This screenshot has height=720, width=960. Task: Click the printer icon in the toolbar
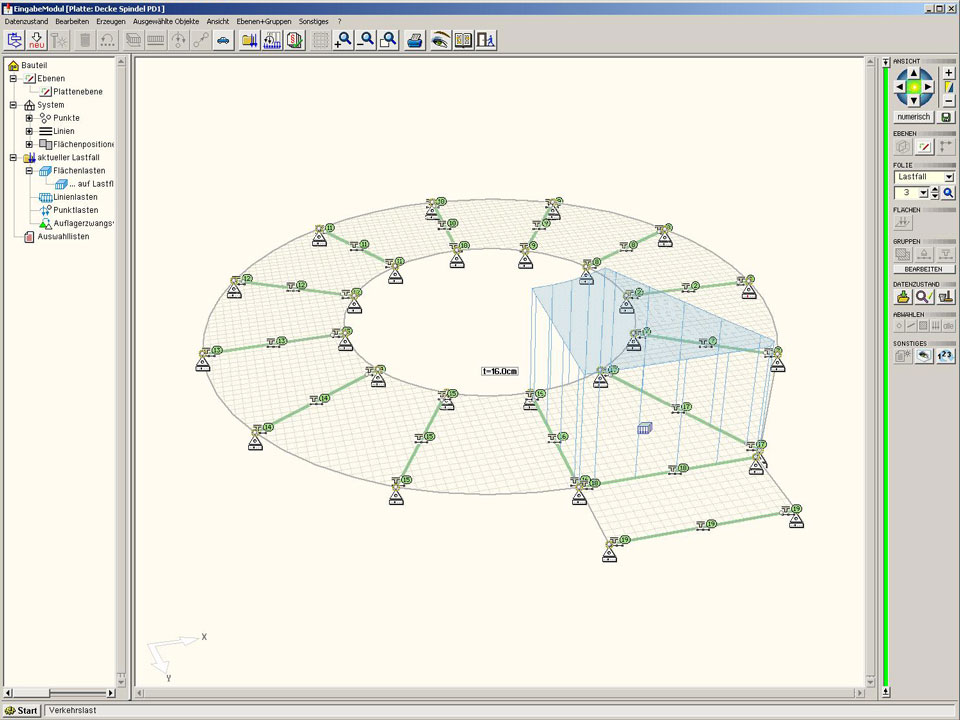click(x=415, y=40)
